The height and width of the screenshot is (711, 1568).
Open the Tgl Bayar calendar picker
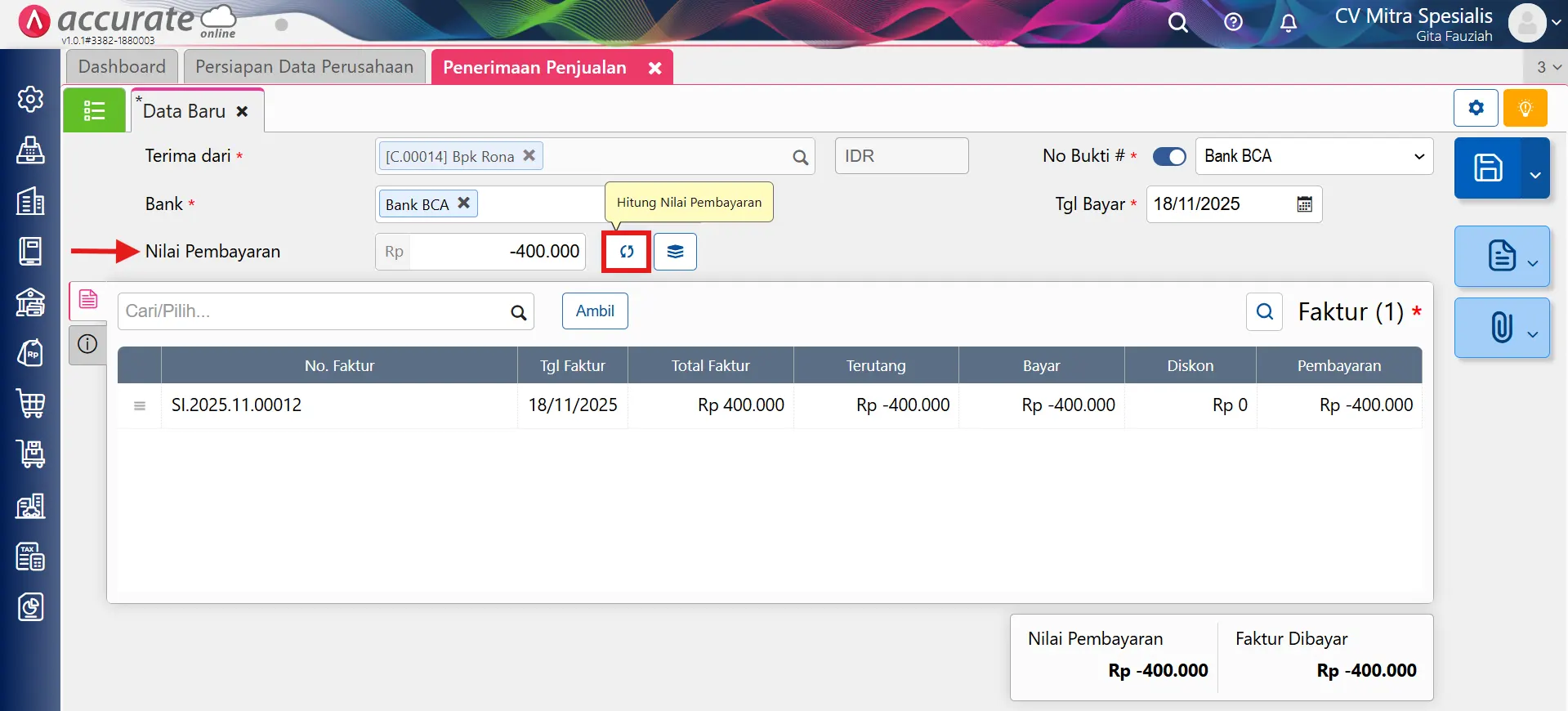coord(1304,204)
